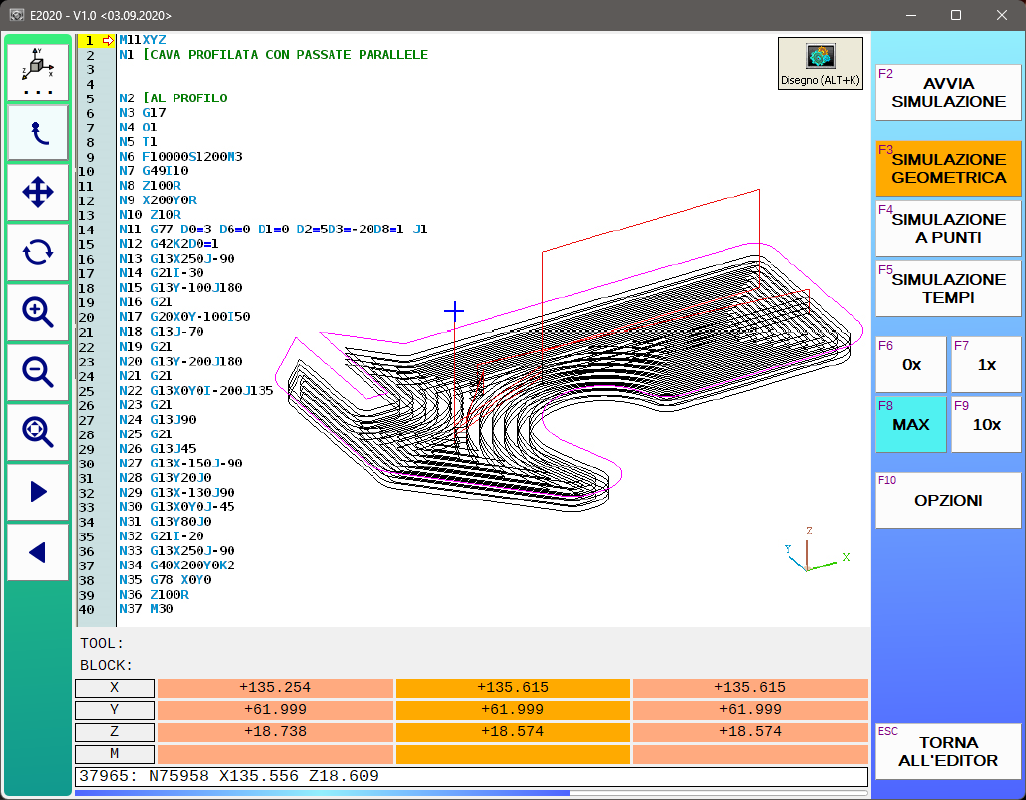The height and width of the screenshot is (800, 1026).
Task: Select the rotate view tool
Action: click(38, 252)
